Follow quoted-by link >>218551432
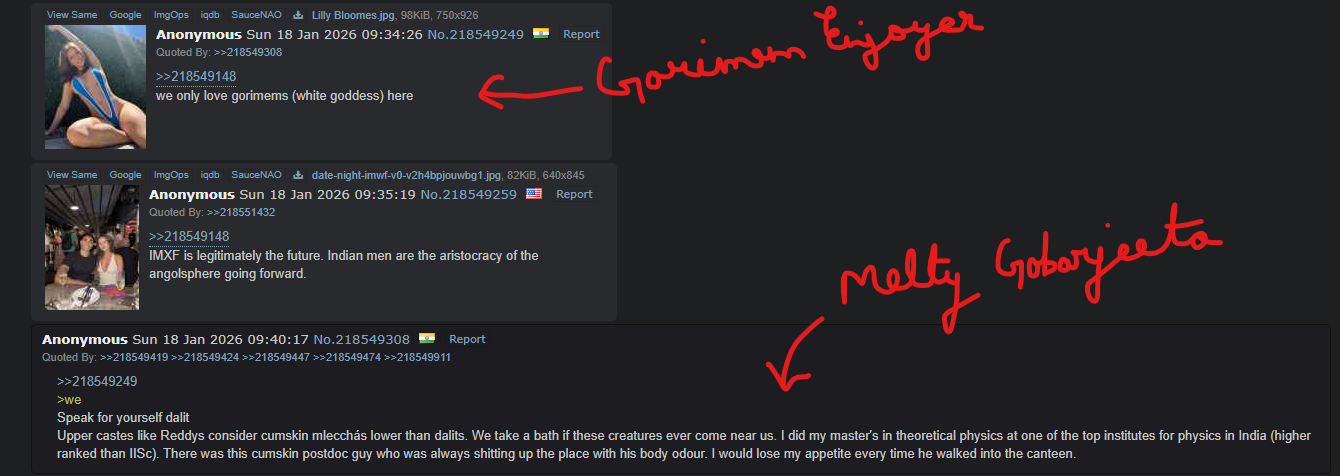Image resolution: width=1340 pixels, height=476 pixels. 241,212
